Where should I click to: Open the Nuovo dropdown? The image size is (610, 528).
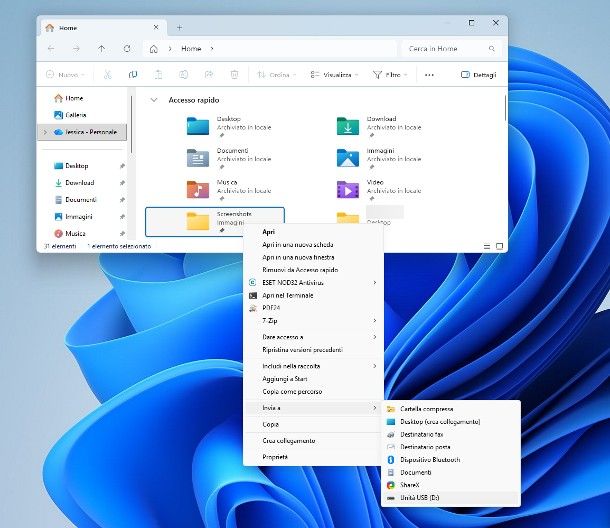point(65,74)
